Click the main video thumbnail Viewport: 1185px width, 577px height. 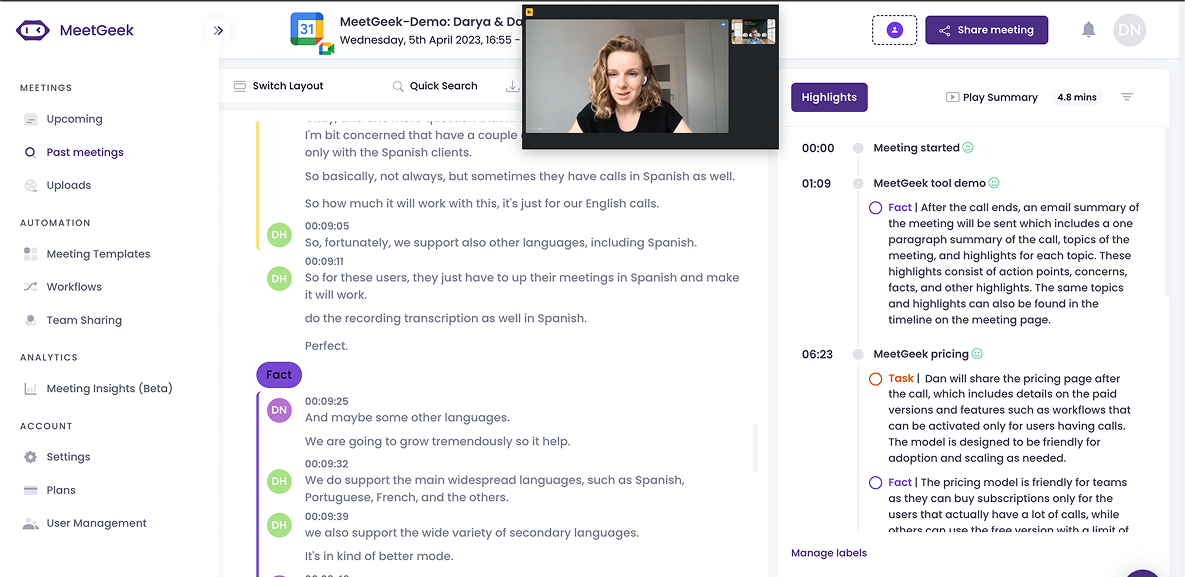click(627, 76)
